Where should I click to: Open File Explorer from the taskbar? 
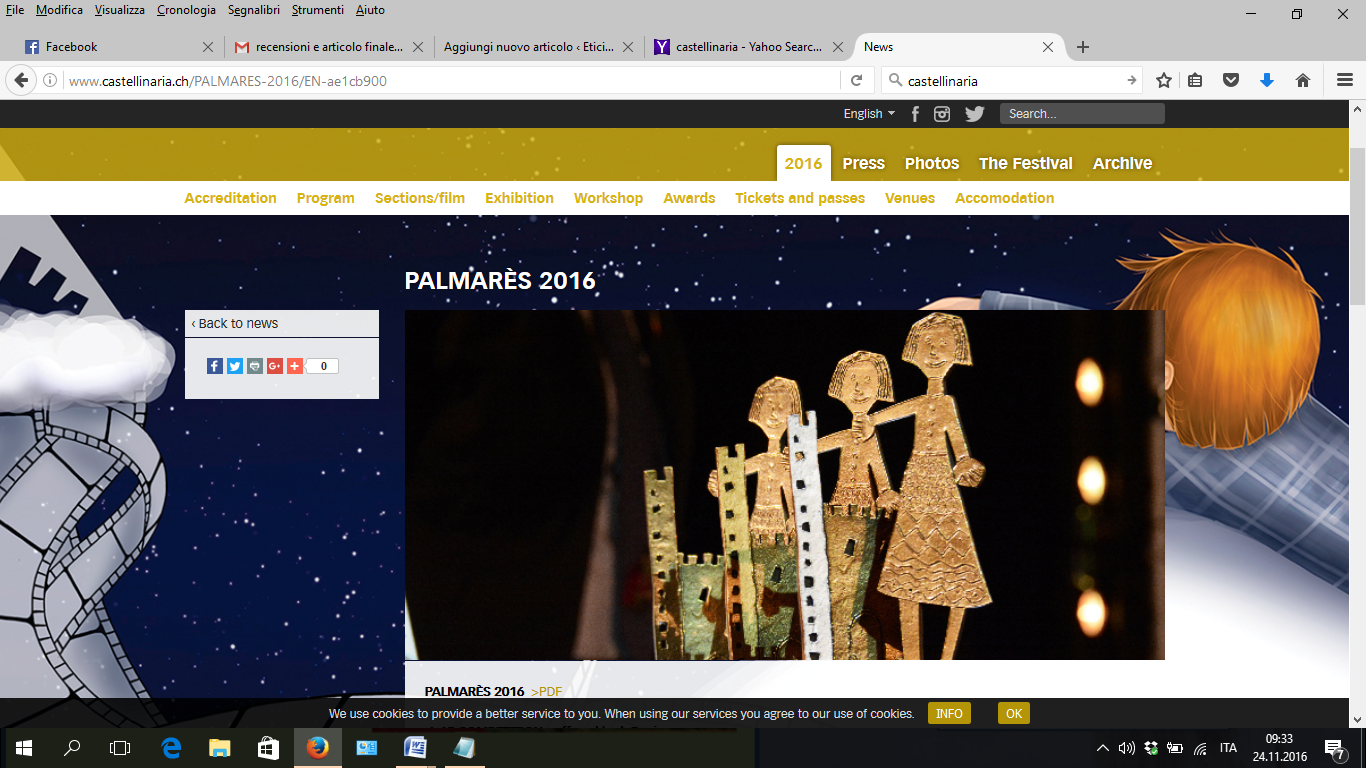220,747
